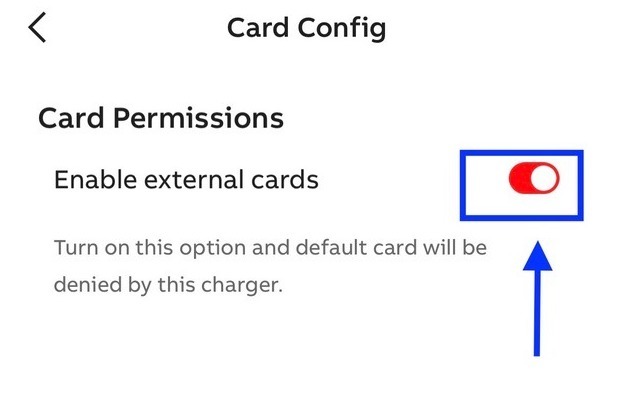Click the blue upward arrow annotation
The image size is (617, 394).
(x=537, y=298)
